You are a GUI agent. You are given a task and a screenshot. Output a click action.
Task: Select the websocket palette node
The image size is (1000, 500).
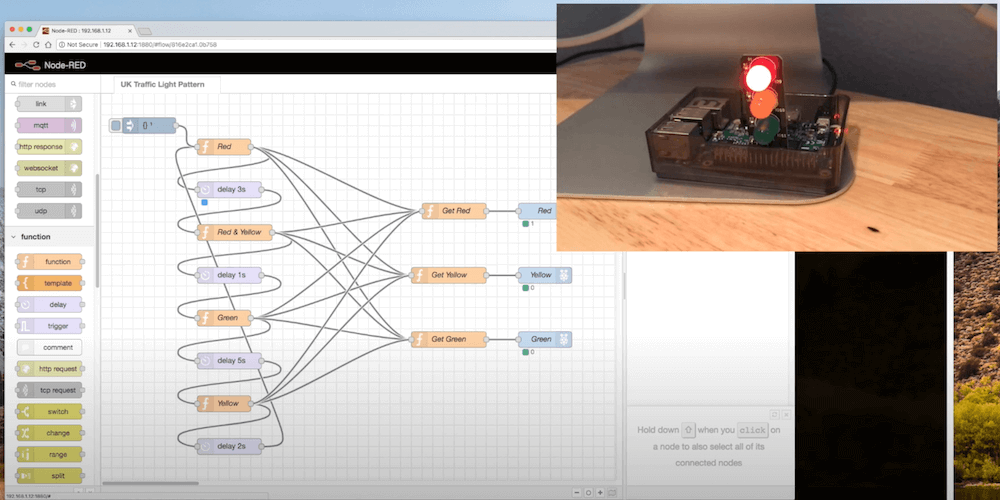pos(49,168)
